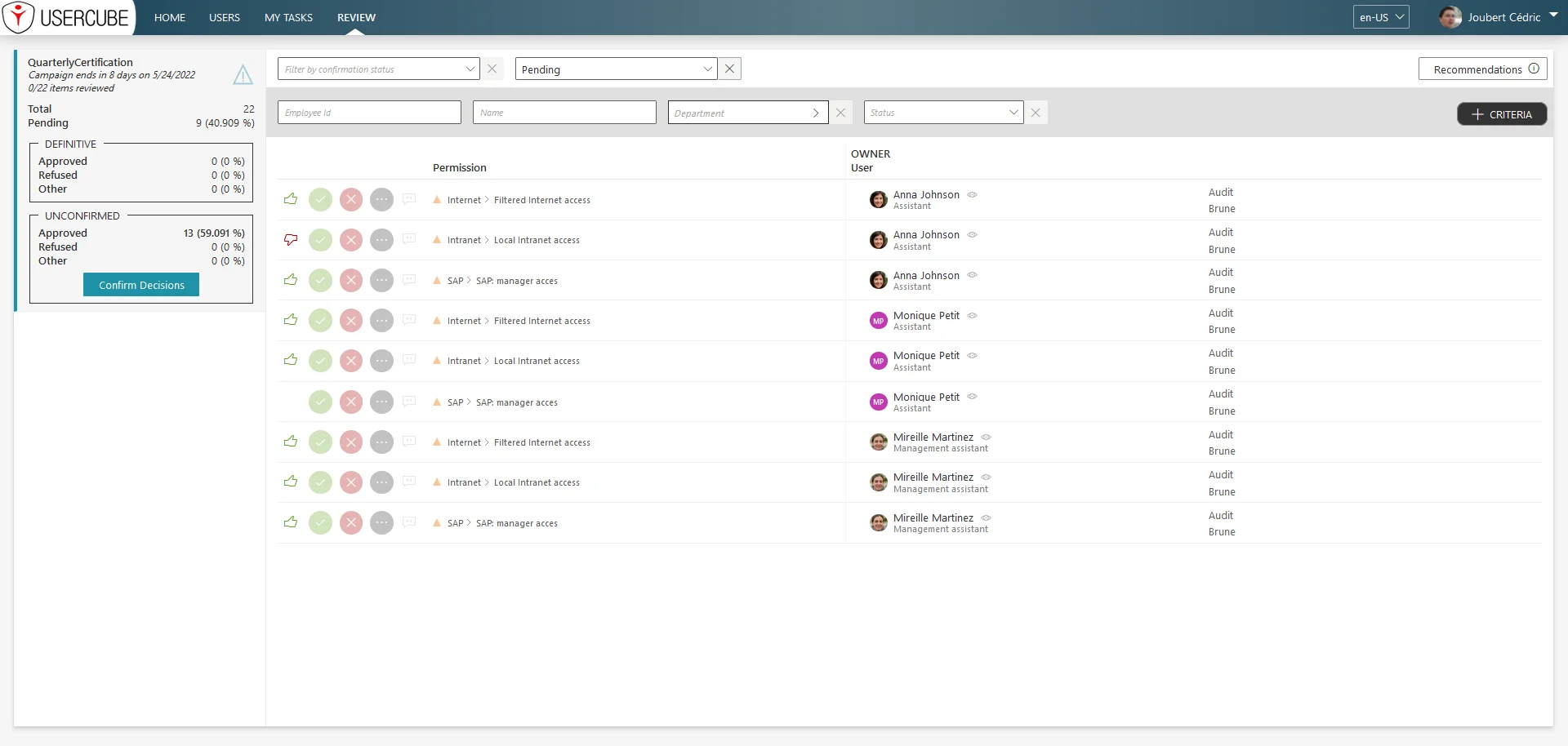
Task: Show details for Monique Petit on SAP row
Action: pyautogui.click(x=972, y=397)
